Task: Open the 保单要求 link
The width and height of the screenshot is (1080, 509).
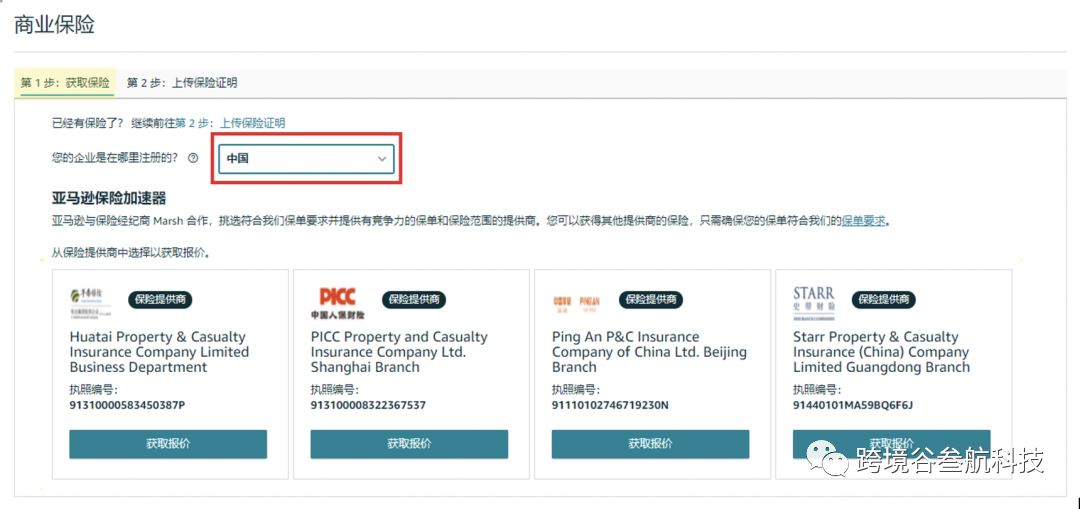Action: pos(864,222)
